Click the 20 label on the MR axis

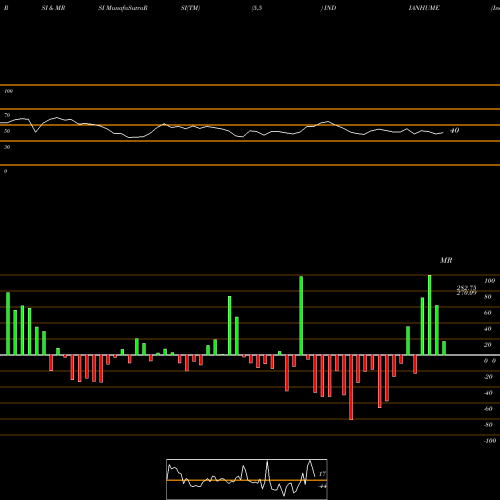tap(488, 345)
